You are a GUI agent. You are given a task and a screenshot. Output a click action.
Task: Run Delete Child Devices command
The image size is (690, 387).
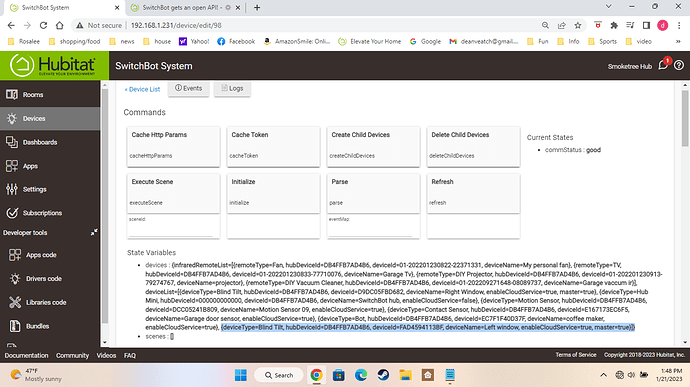click(473, 147)
